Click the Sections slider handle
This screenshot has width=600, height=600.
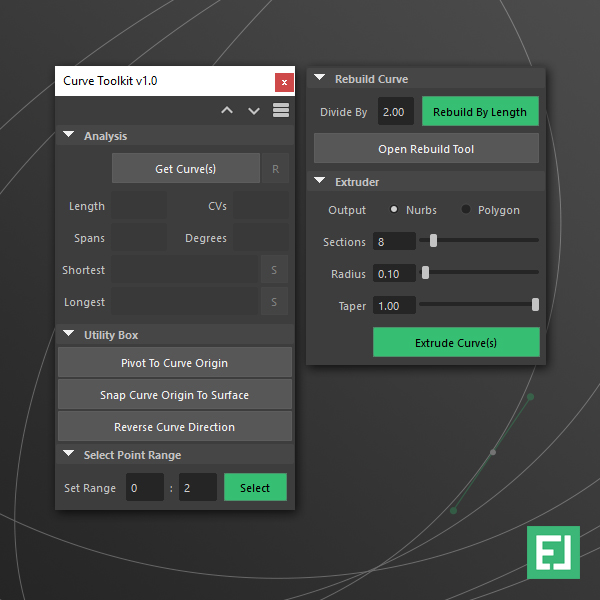coord(433,241)
